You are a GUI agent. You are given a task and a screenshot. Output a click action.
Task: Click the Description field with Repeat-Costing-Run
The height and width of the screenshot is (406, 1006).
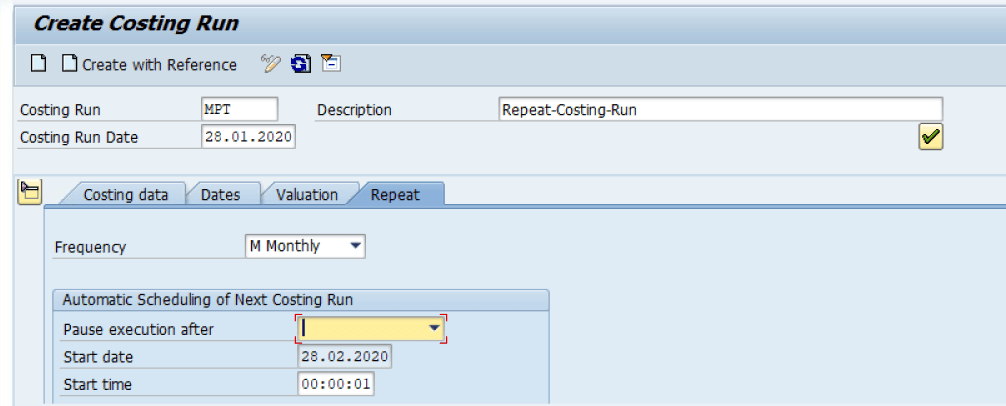(x=719, y=110)
